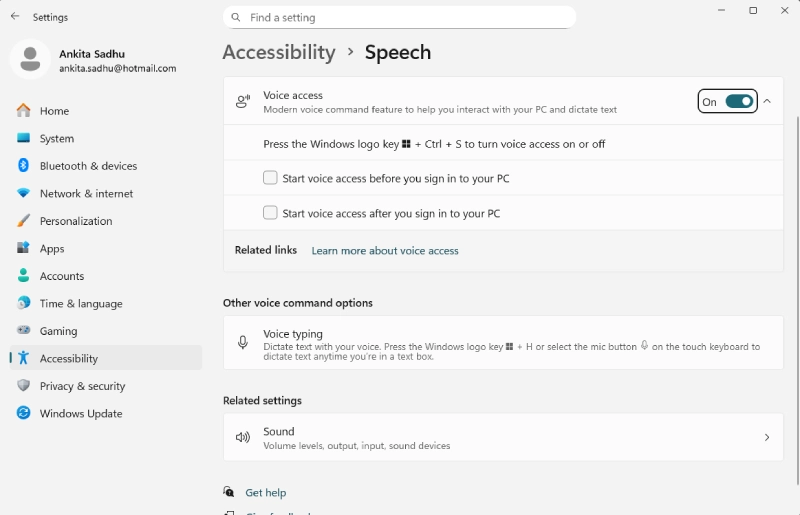Click the Voice access speaking-head icon
This screenshot has height=515, width=800.
click(x=243, y=101)
